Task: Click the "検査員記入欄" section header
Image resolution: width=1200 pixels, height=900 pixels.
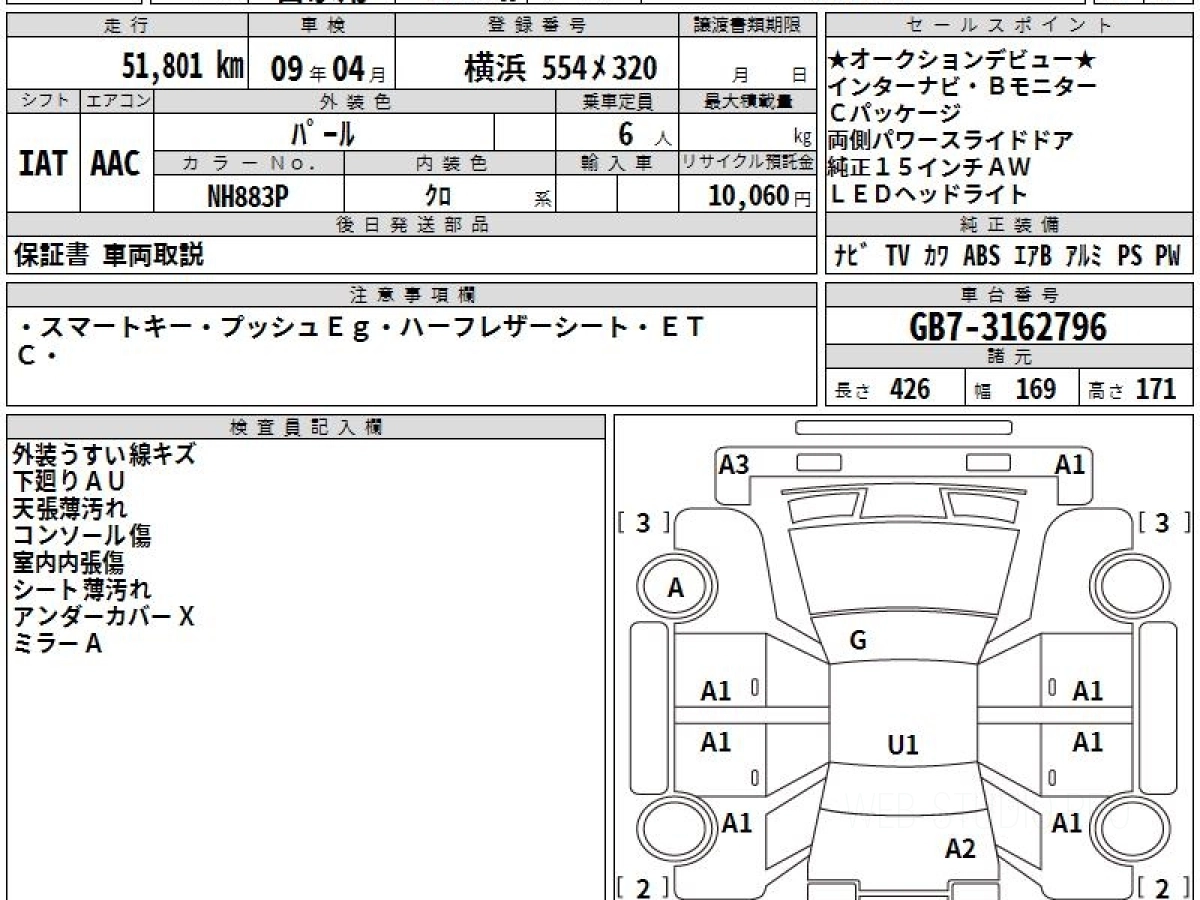Action: point(306,427)
